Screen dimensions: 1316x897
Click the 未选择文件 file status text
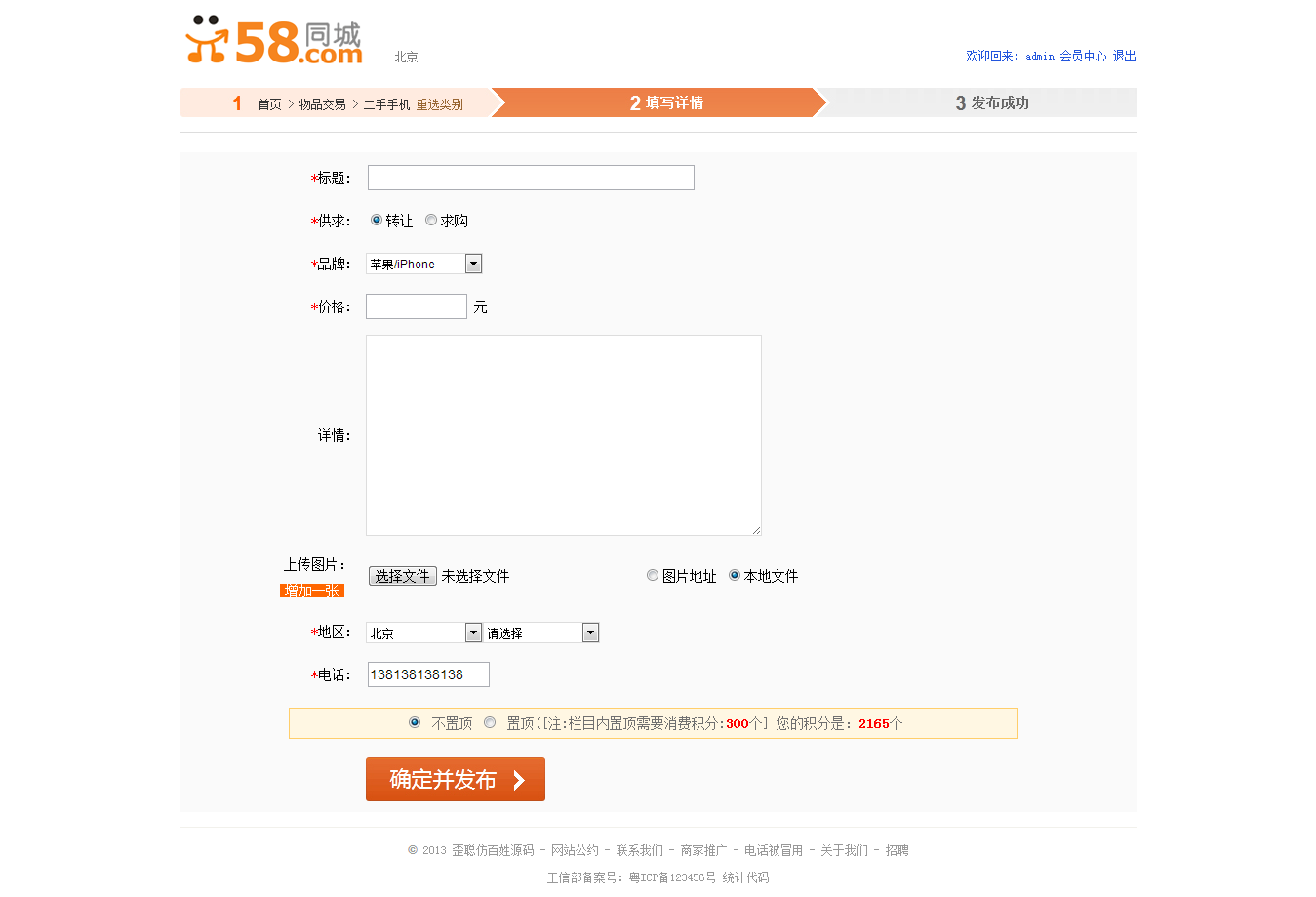(x=475, y=576)
